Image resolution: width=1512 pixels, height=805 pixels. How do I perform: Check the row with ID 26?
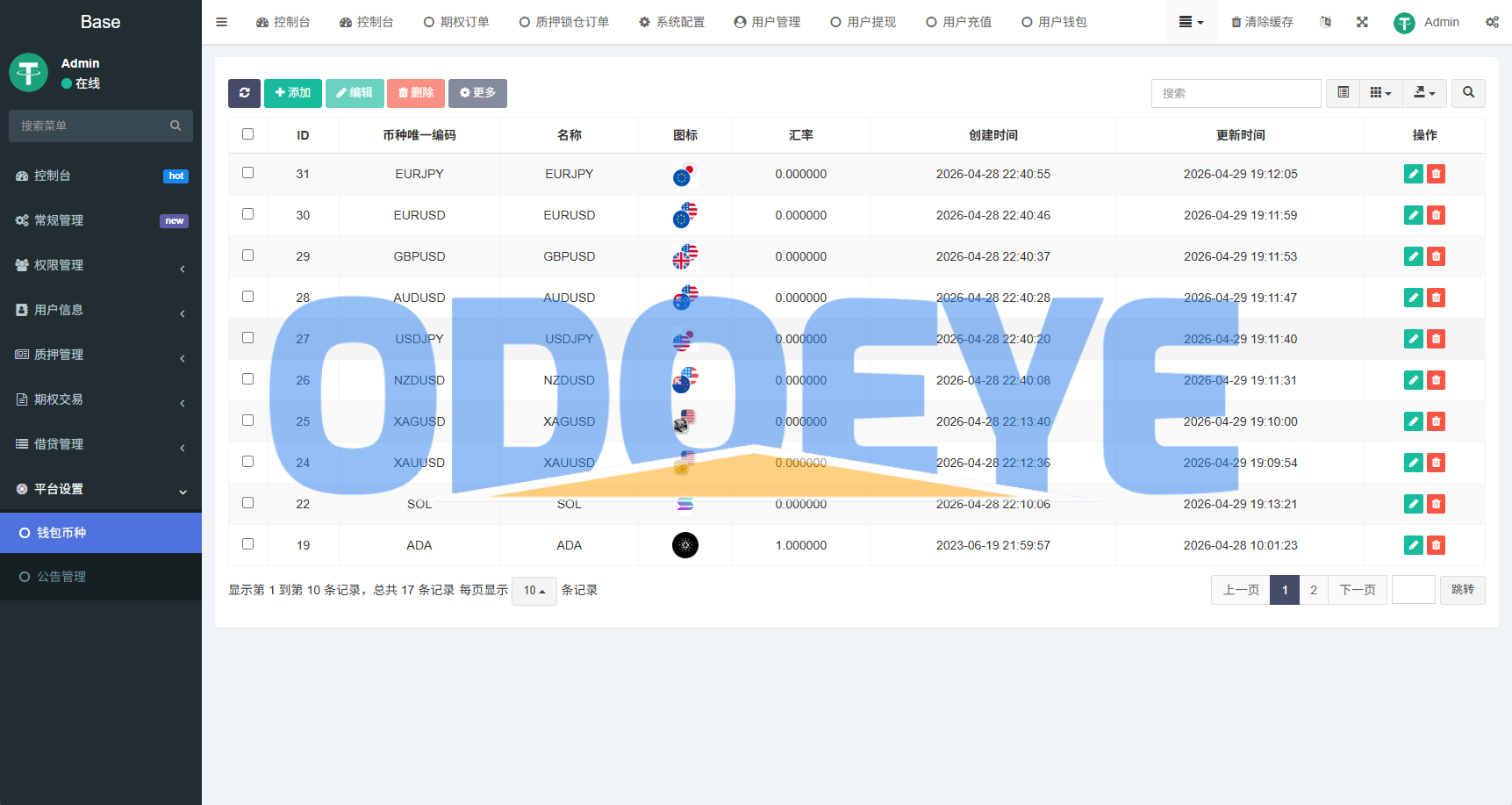pyautogui.click(x=247, y=379)
